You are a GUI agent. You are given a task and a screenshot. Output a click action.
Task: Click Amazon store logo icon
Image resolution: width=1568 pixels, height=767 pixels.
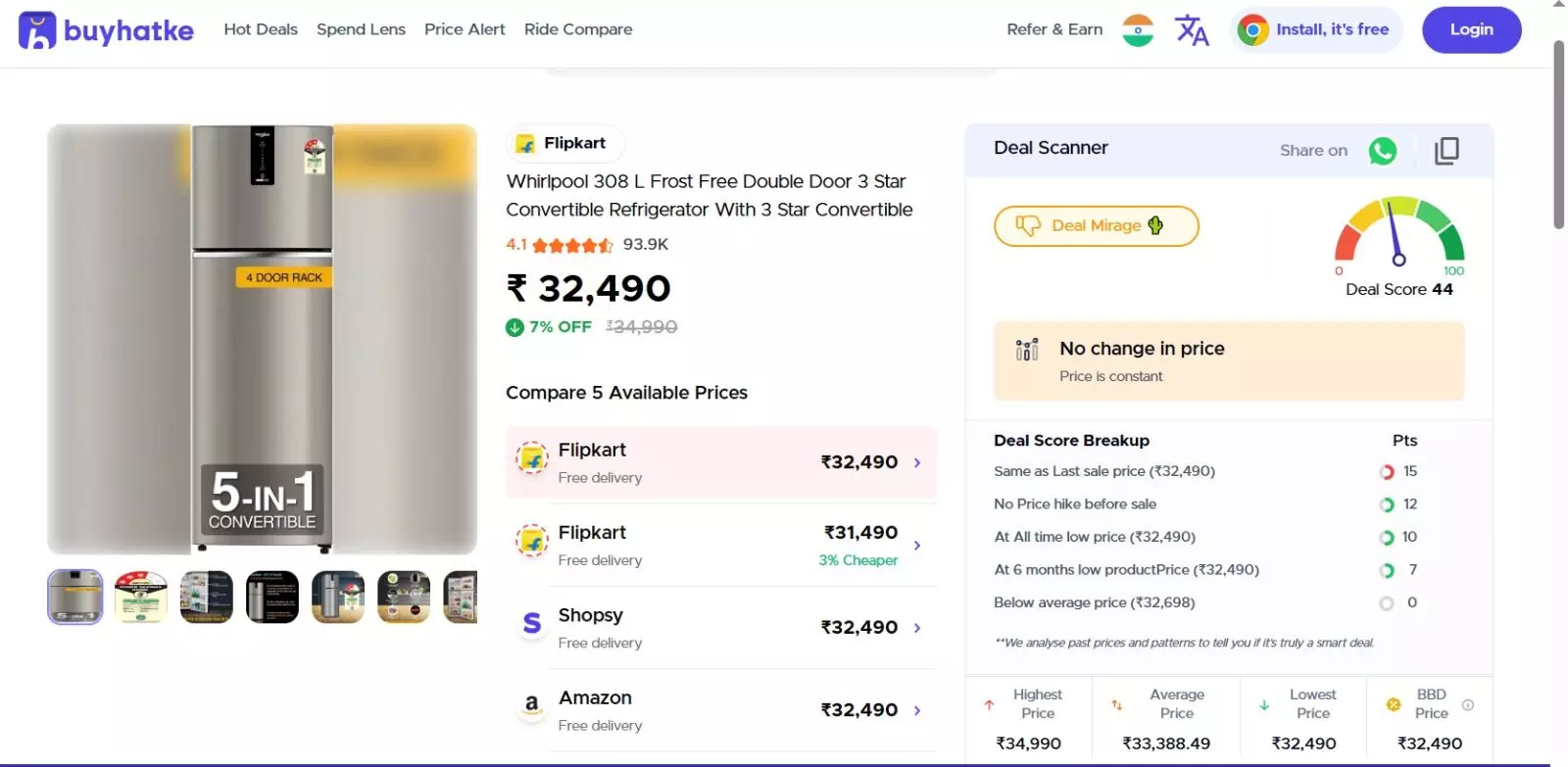(532, 704)
